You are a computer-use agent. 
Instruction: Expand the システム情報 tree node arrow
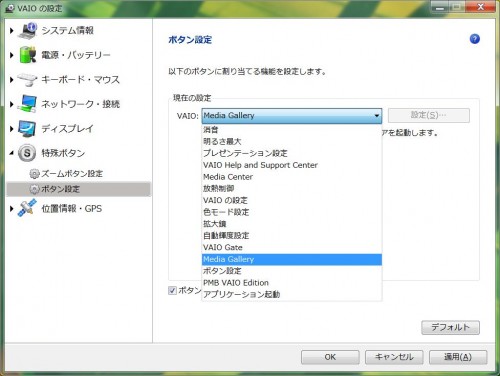pyautogui.click(x=12, y=31)
